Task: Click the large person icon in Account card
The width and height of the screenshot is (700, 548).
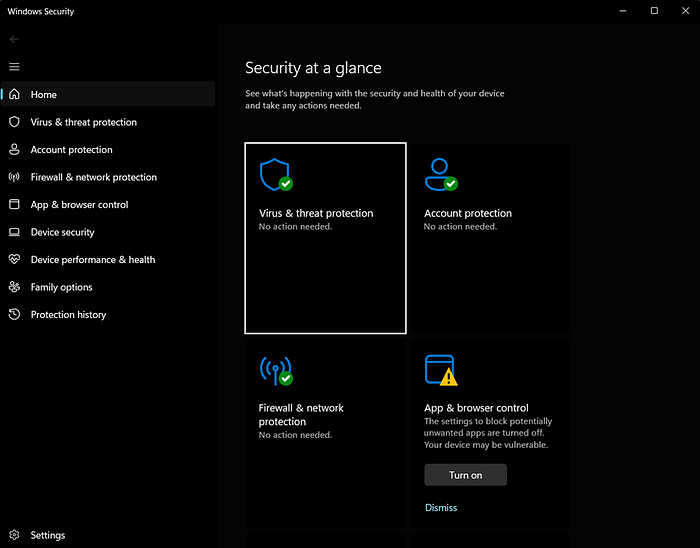Action: pyautogui.click(x=441, y=174)
